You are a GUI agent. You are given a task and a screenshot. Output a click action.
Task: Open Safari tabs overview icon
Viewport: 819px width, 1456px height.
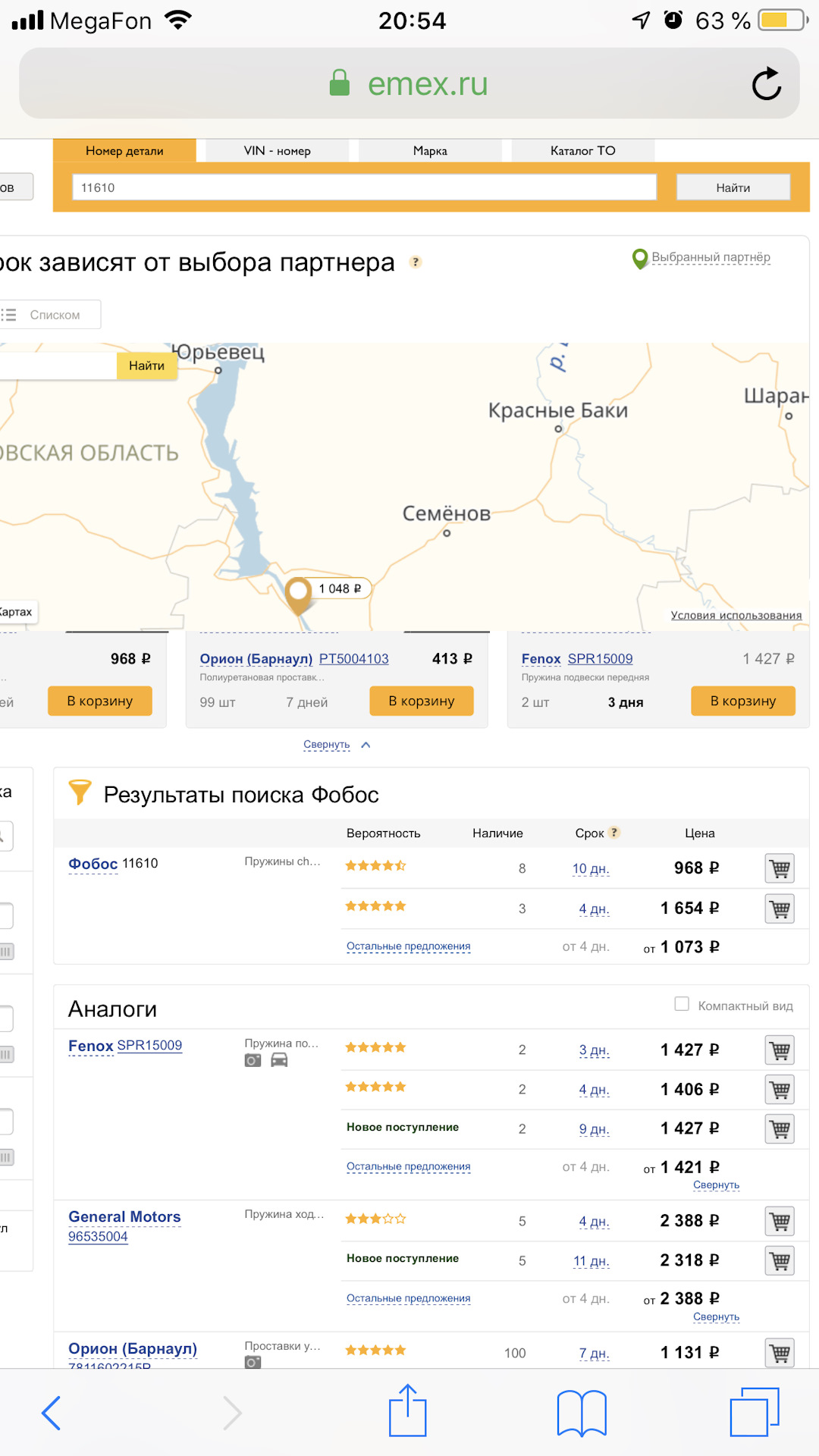pos(754,1412)
